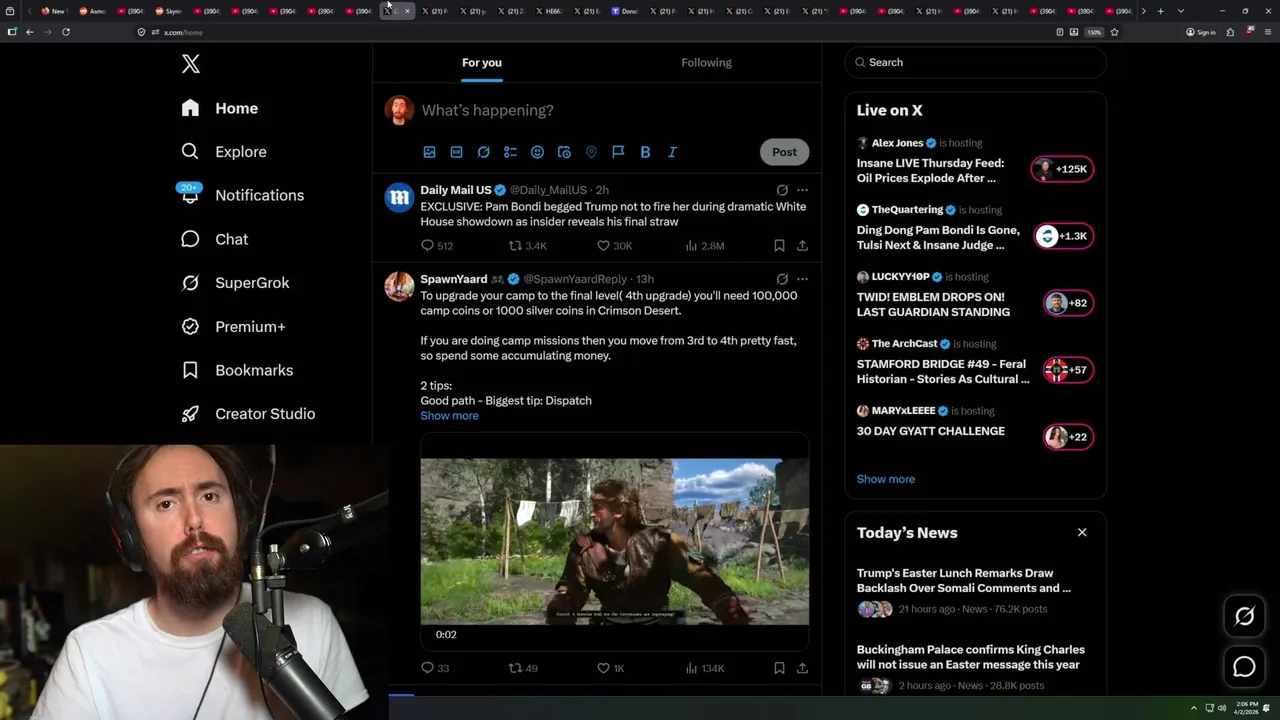The width and height of the screenshot is (1280, 720).
Task: Bookmark this page star icon
Action: (1114, 32)
